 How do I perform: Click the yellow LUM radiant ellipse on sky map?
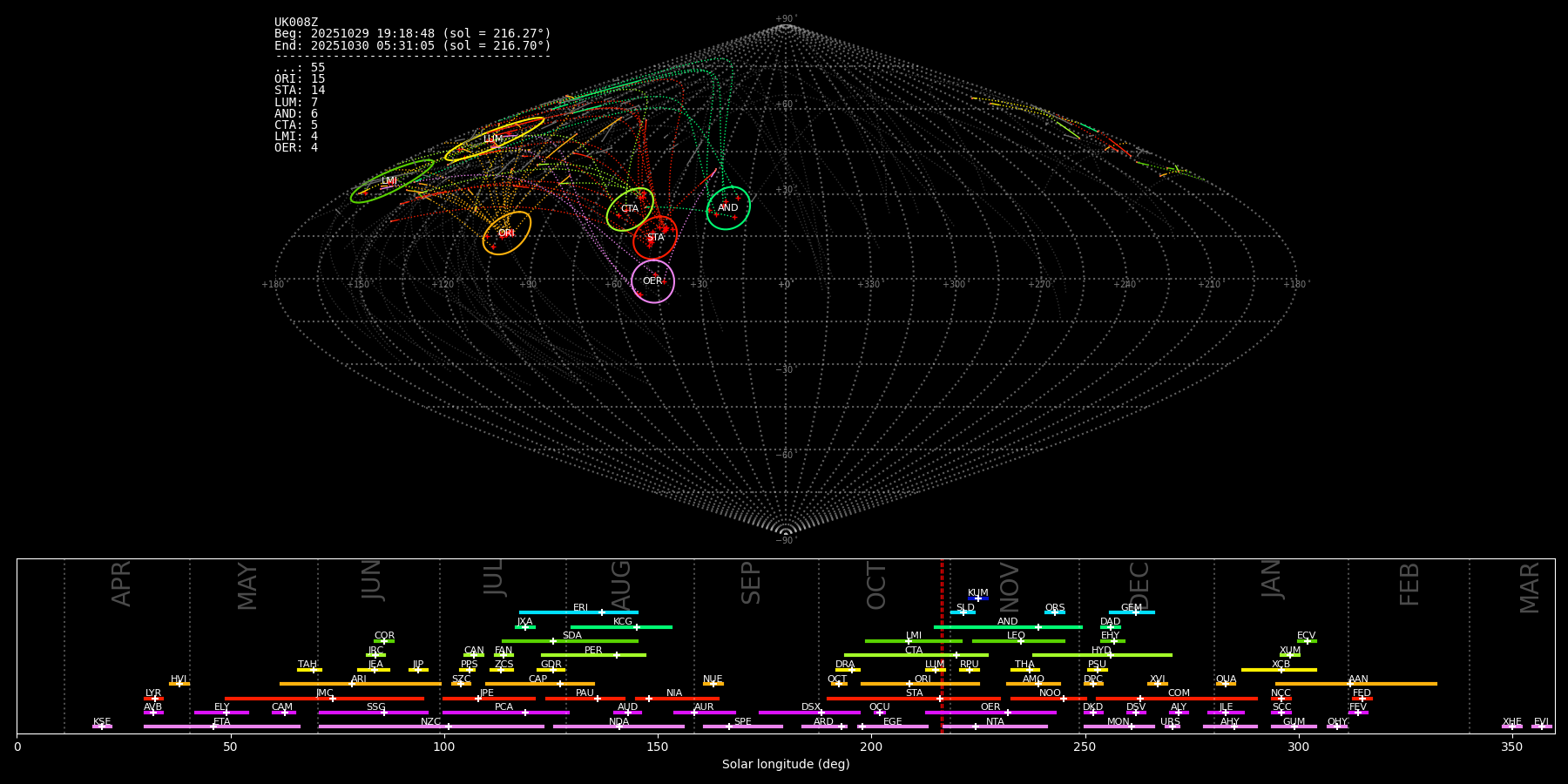coord(494,139)
